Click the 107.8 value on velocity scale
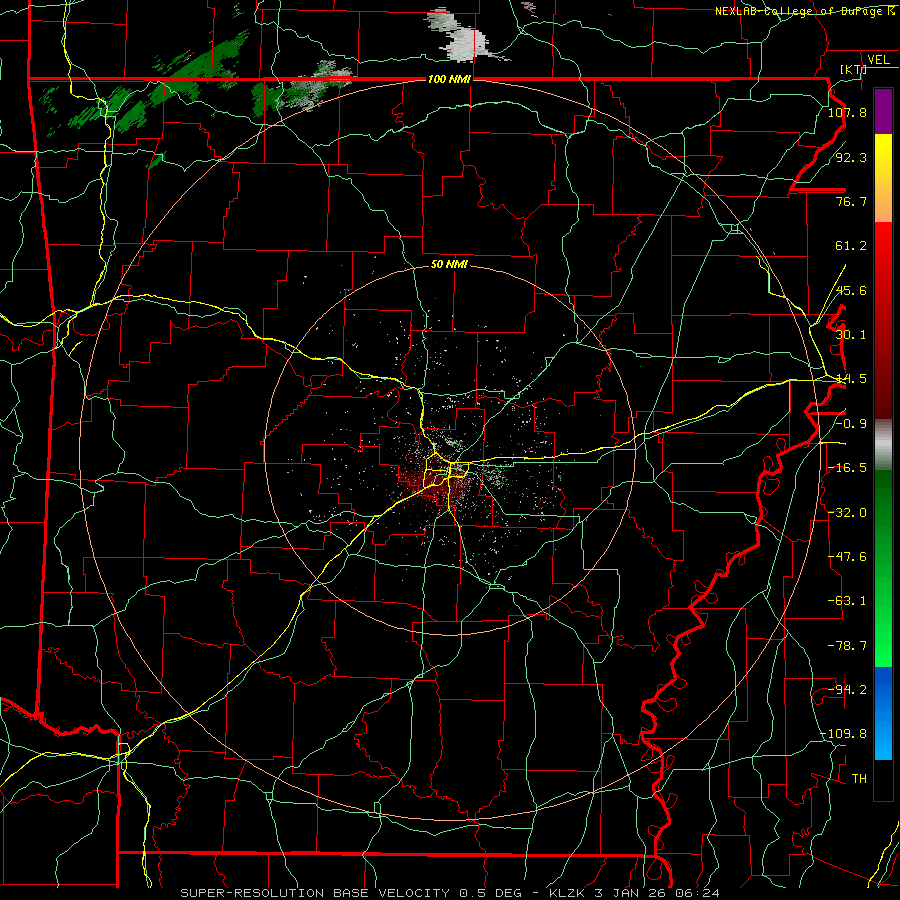This screenshot has width=900, height=900. click(847, 112)
